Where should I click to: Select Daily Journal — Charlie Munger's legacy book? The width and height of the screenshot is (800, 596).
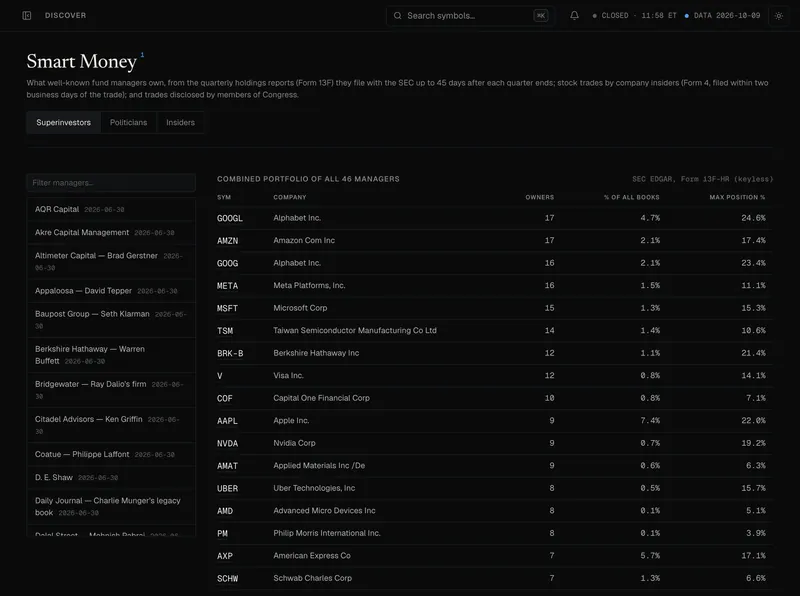(x=111, y=506)
